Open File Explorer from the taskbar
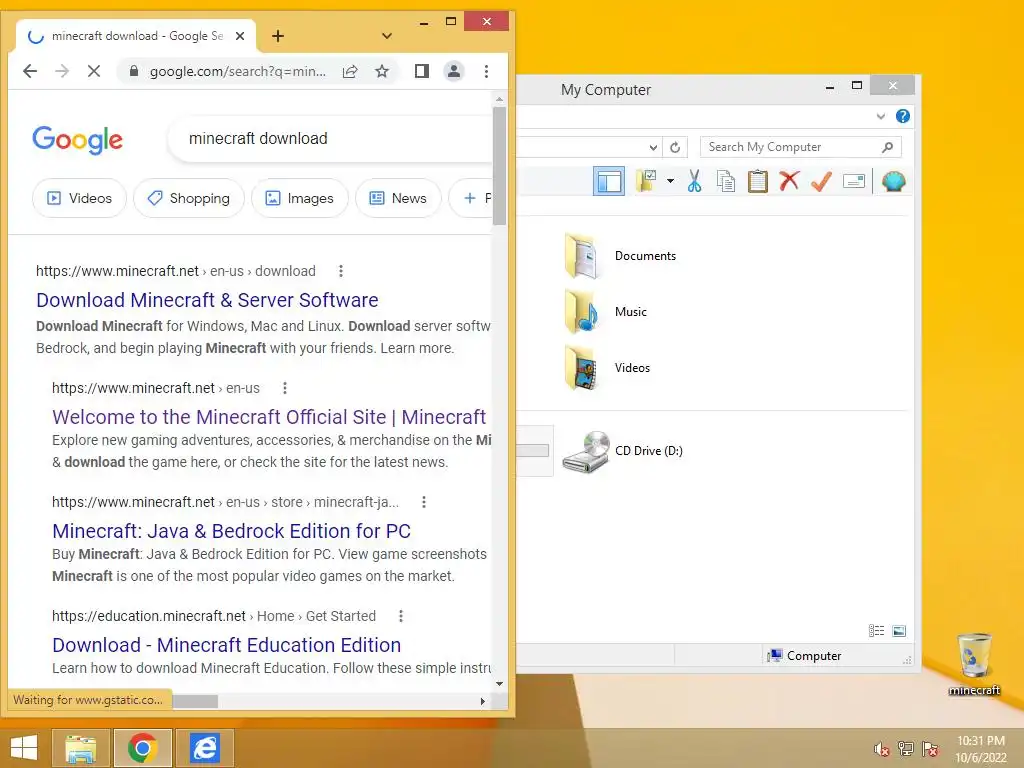Image resolution: width=1024 pixels, height=768 pixels. point(81,748)
